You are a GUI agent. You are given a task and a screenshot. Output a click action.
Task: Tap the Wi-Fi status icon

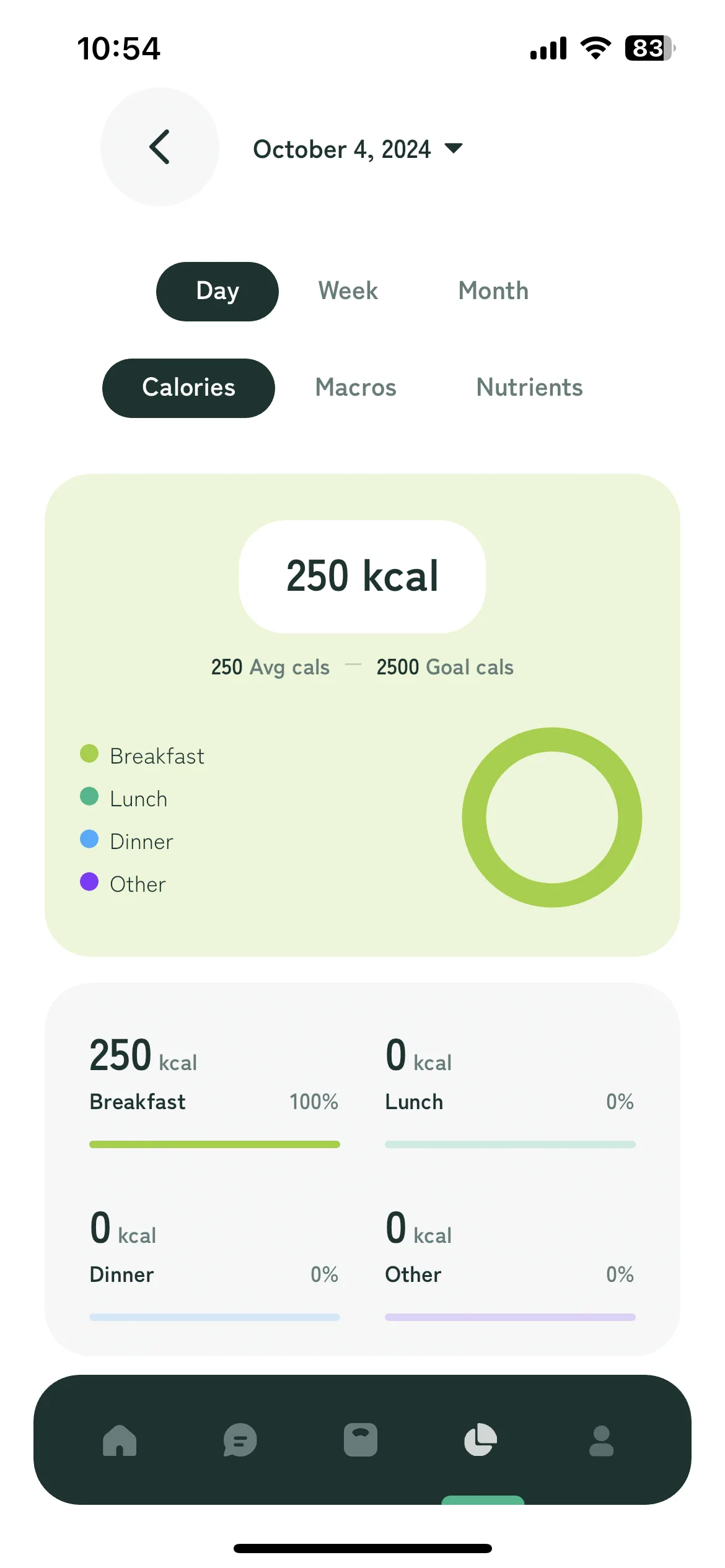(x=595, y=48)
